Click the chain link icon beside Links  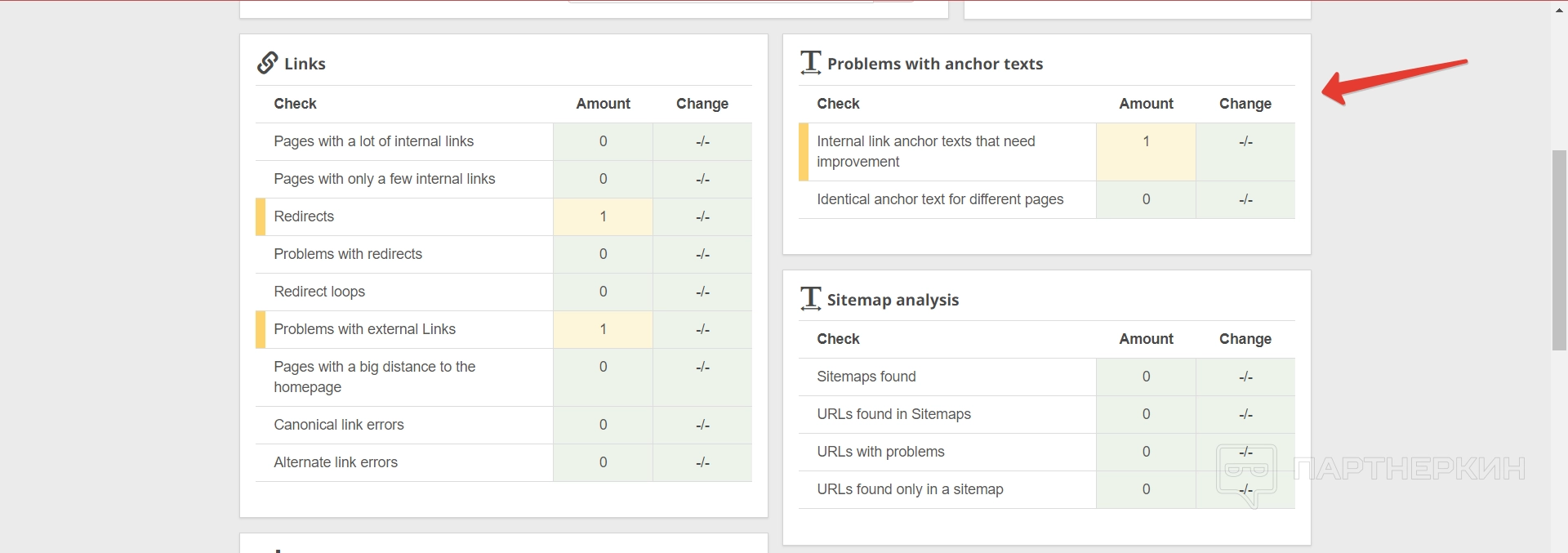click(x=267, y=63)
